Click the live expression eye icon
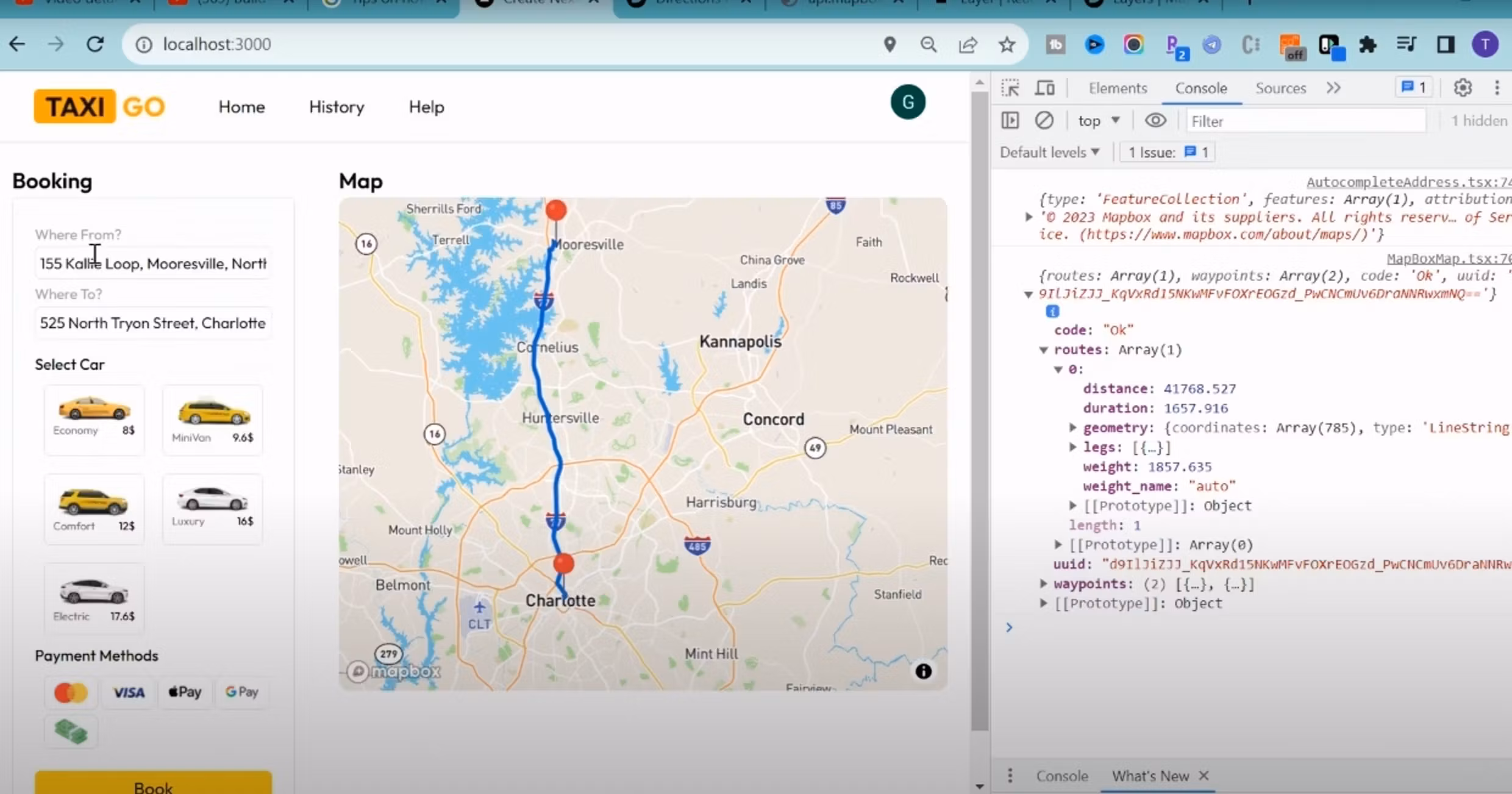 pos(1155,121)
